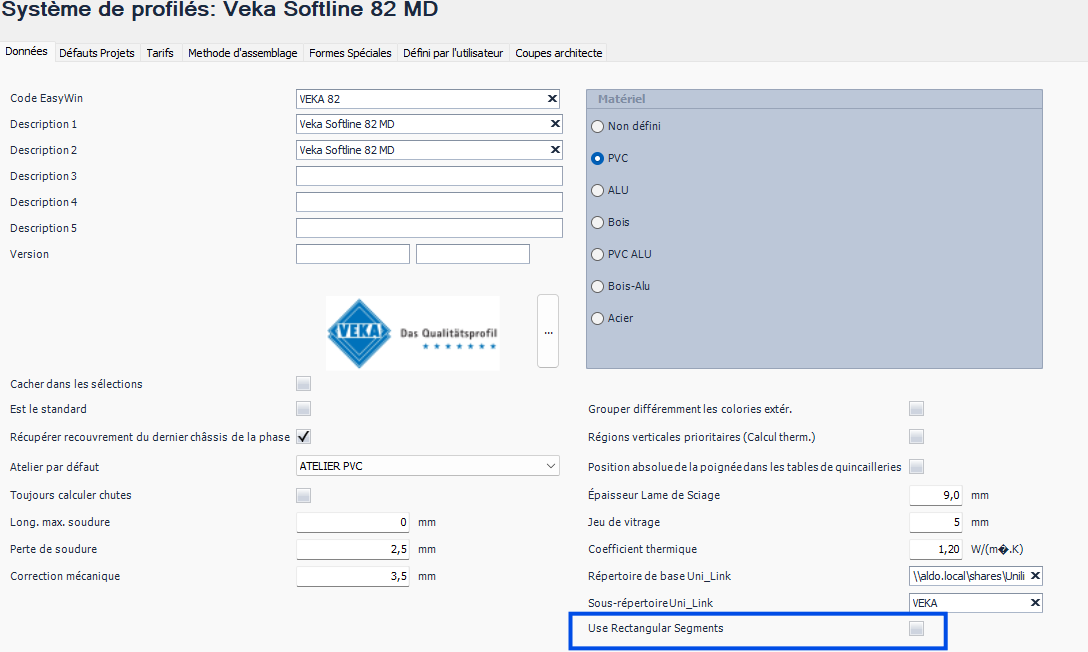The image size is (1088, 652).
Task: Click the first Version field
Action: point(352,254)
